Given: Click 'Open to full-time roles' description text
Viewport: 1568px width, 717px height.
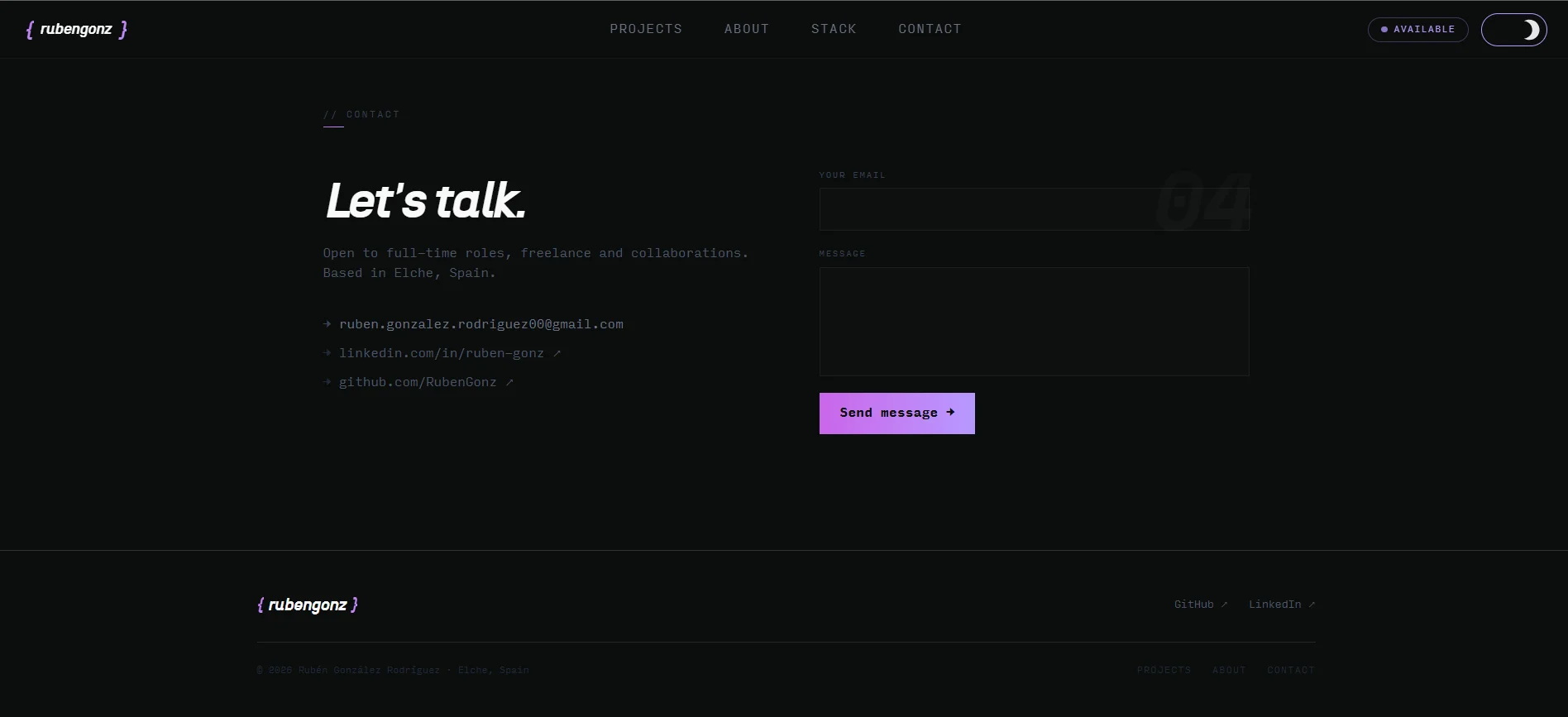Looking at the screenshot, I should [536, 253].
